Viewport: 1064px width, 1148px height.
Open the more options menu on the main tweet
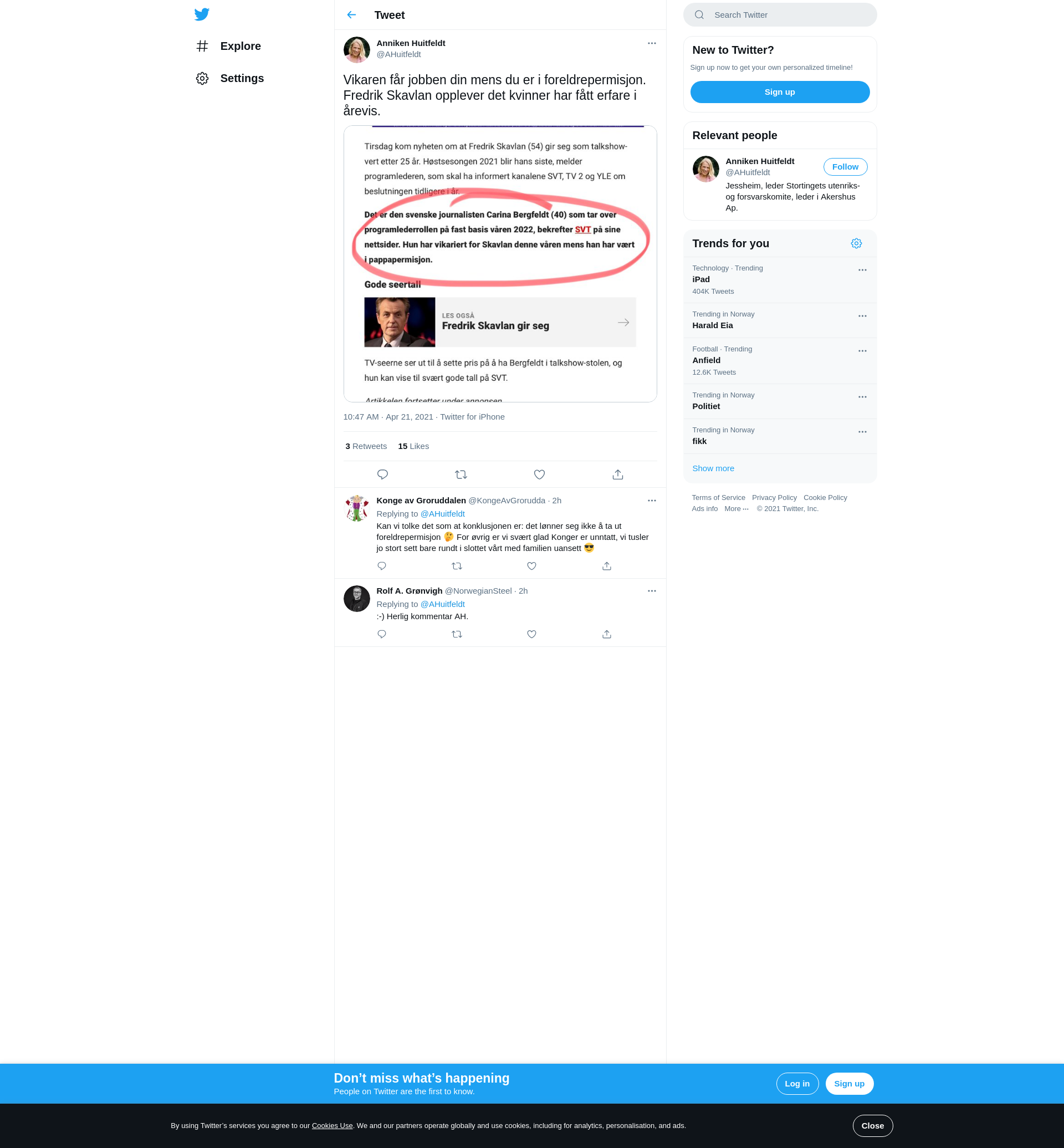pyautogui.click(x=651, y=43)
